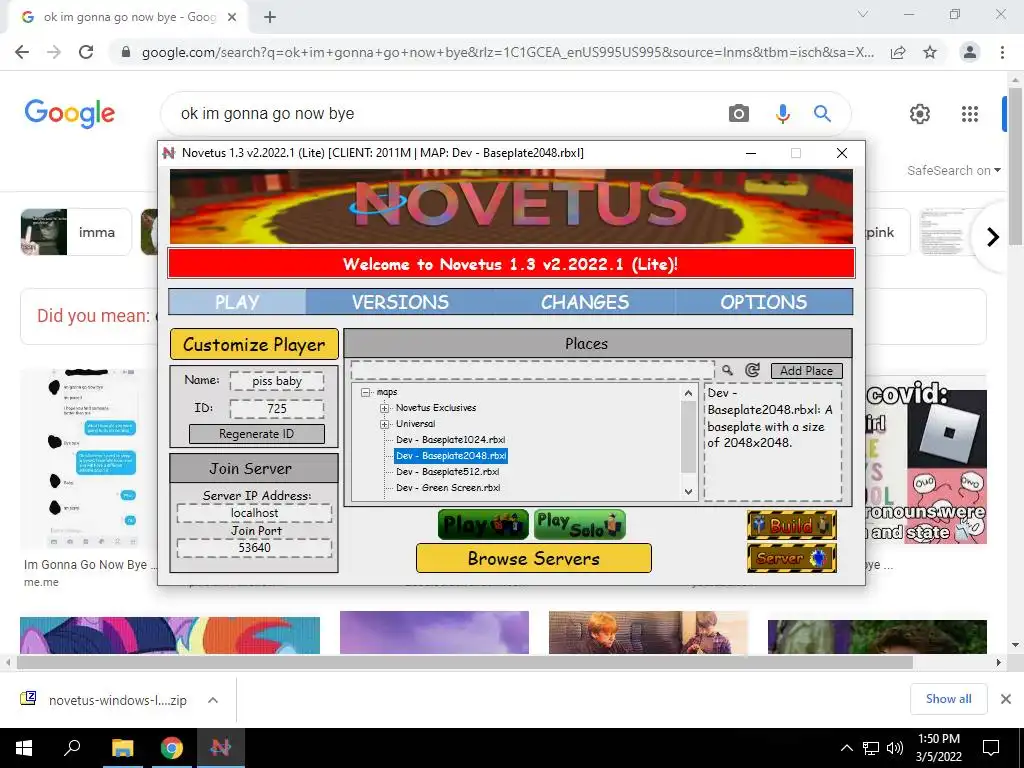Collapse the maps tree root
Image resolution: width=1024 pixels, height=768 pixels.
coord(366,392)
